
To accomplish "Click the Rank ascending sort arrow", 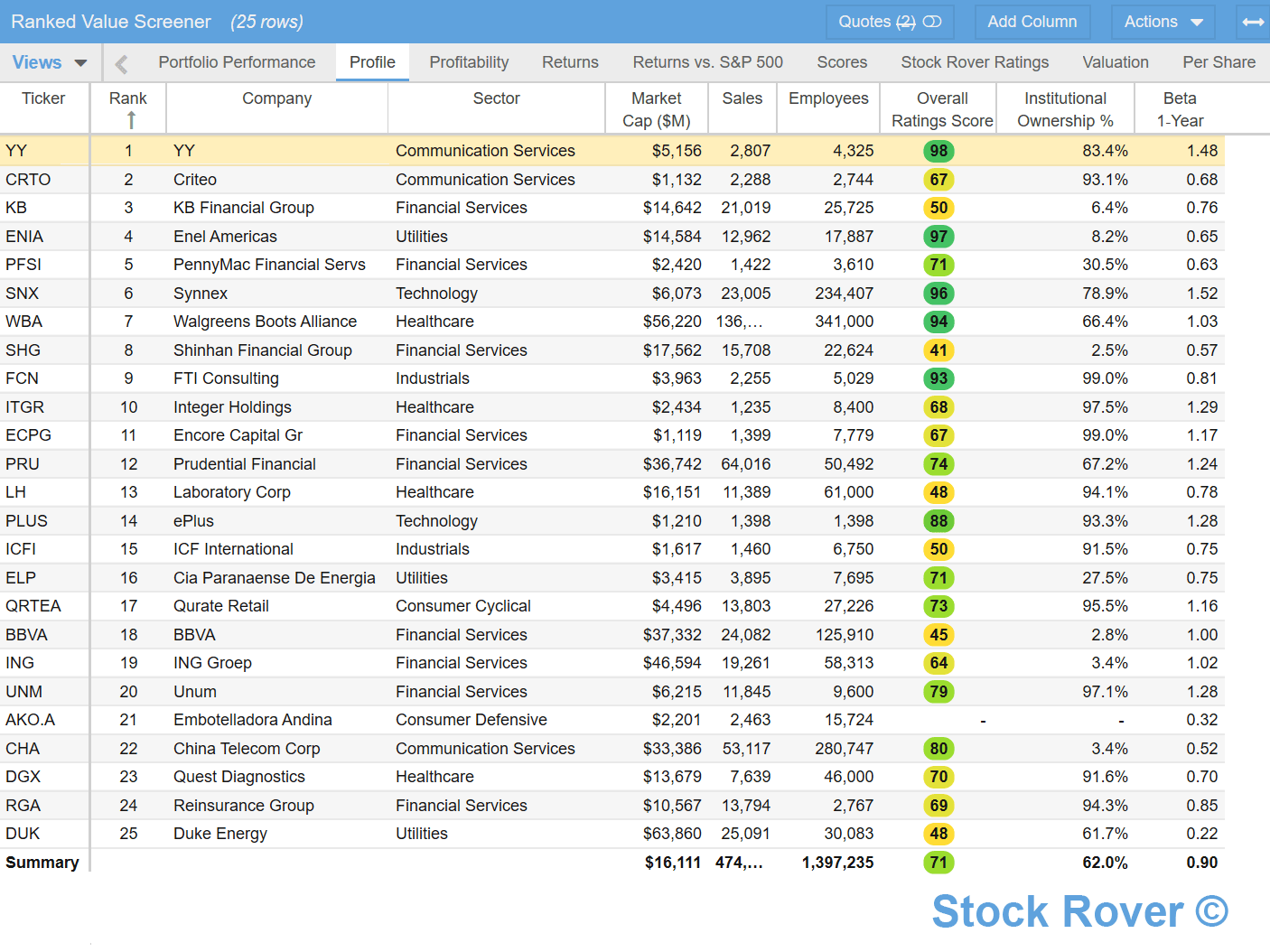I will (x=131, y=120).
